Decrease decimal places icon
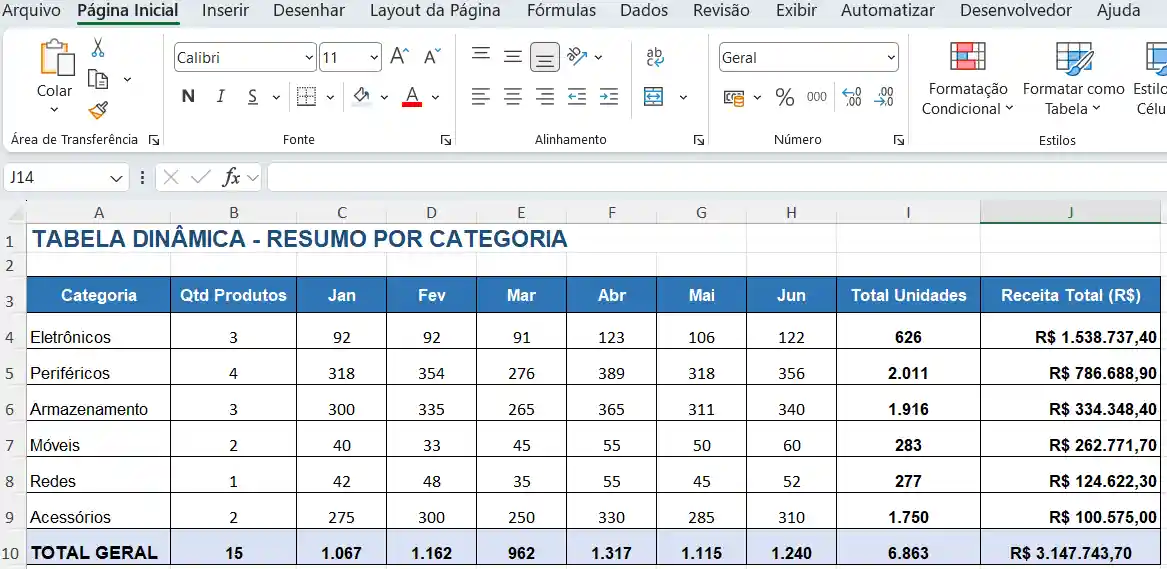This screenshot has height=569, width=1167. 884,97
